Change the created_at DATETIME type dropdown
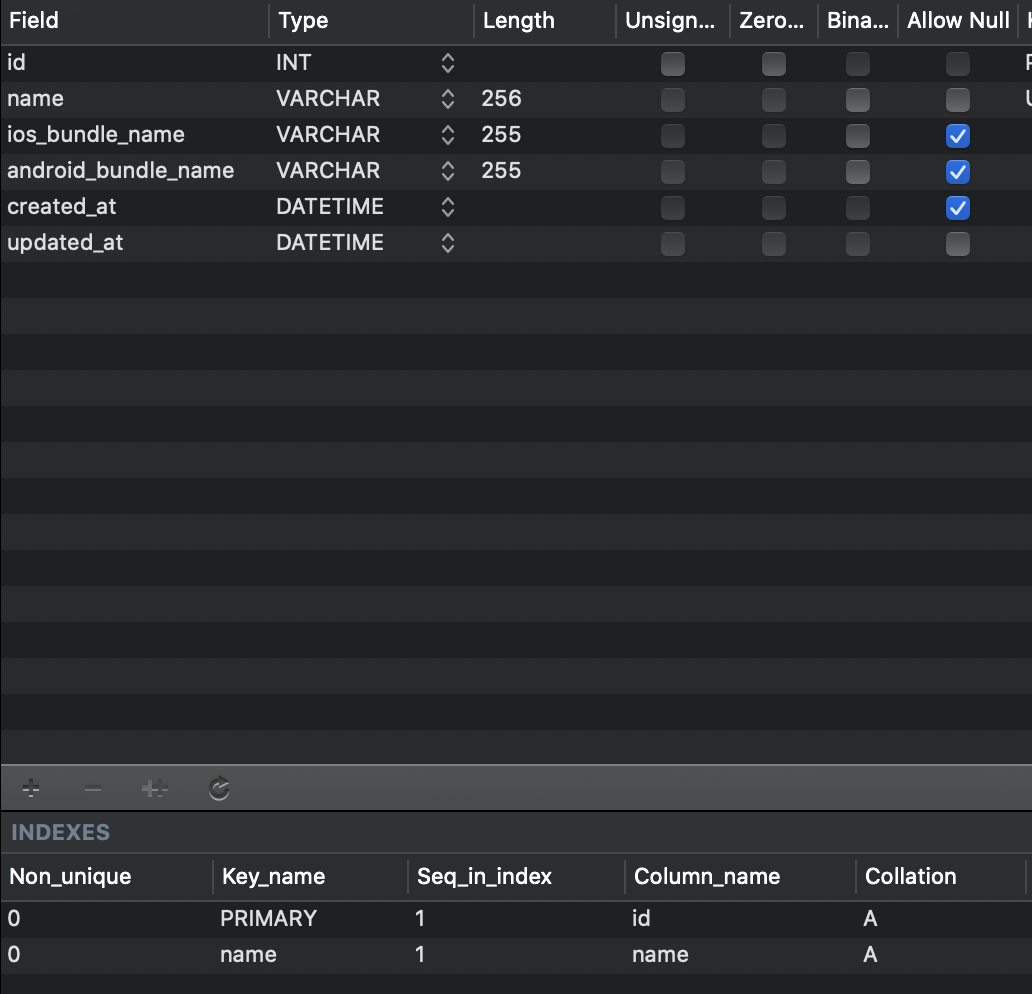The height and width of the screenshot is (994, 1032). tap(448, 207)
